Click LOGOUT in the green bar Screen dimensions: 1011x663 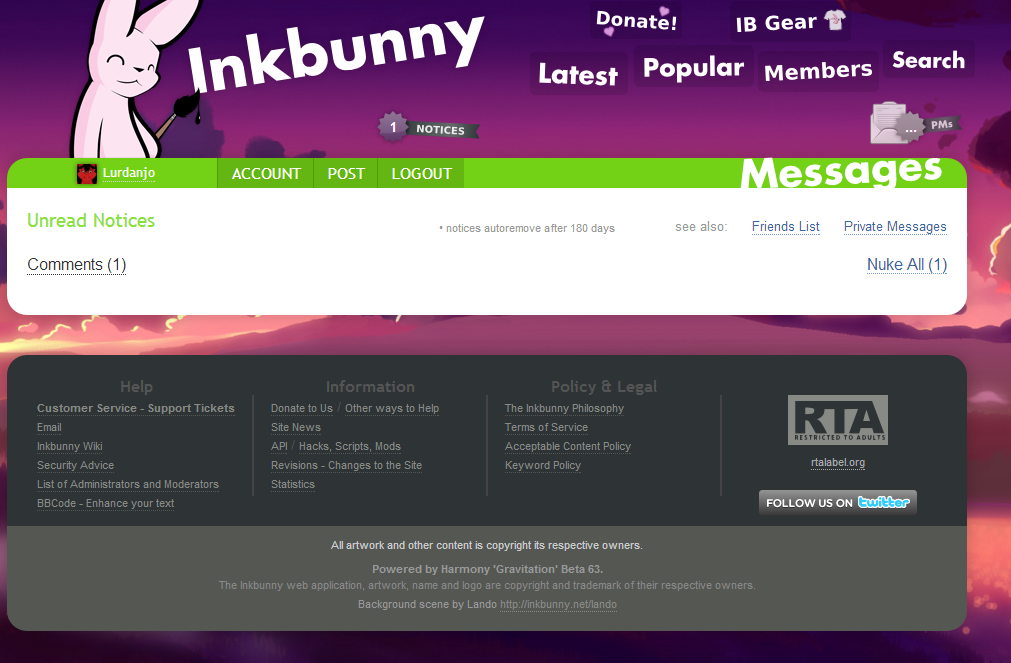[421, 173]
